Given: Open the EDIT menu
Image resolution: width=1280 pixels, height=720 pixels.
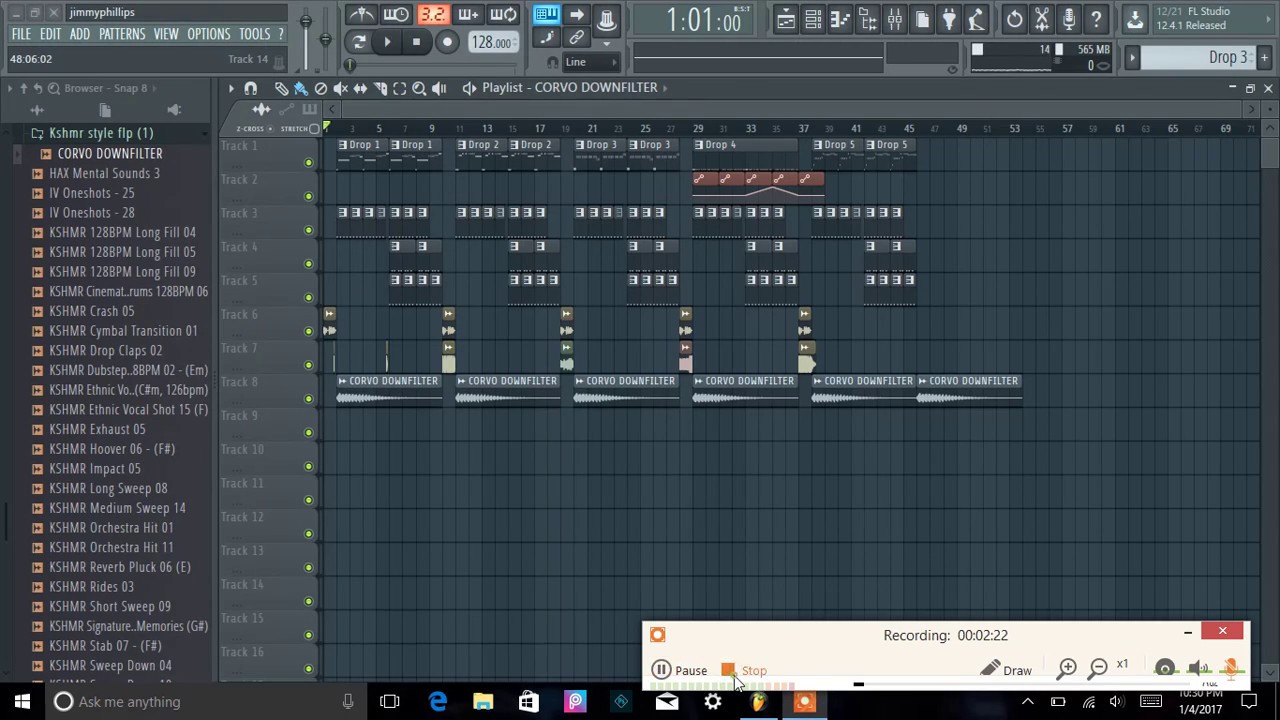Looking at the screenshot, I should (51, 34).
